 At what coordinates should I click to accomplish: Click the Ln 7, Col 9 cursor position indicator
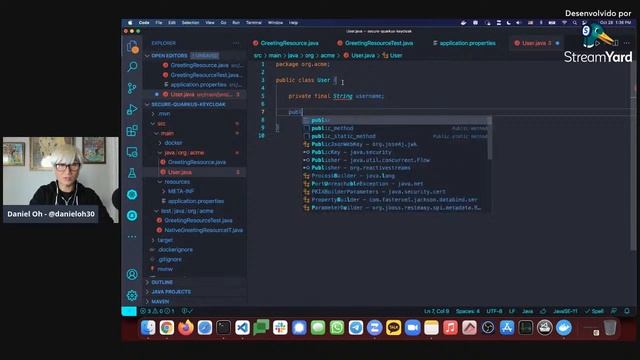436,311
